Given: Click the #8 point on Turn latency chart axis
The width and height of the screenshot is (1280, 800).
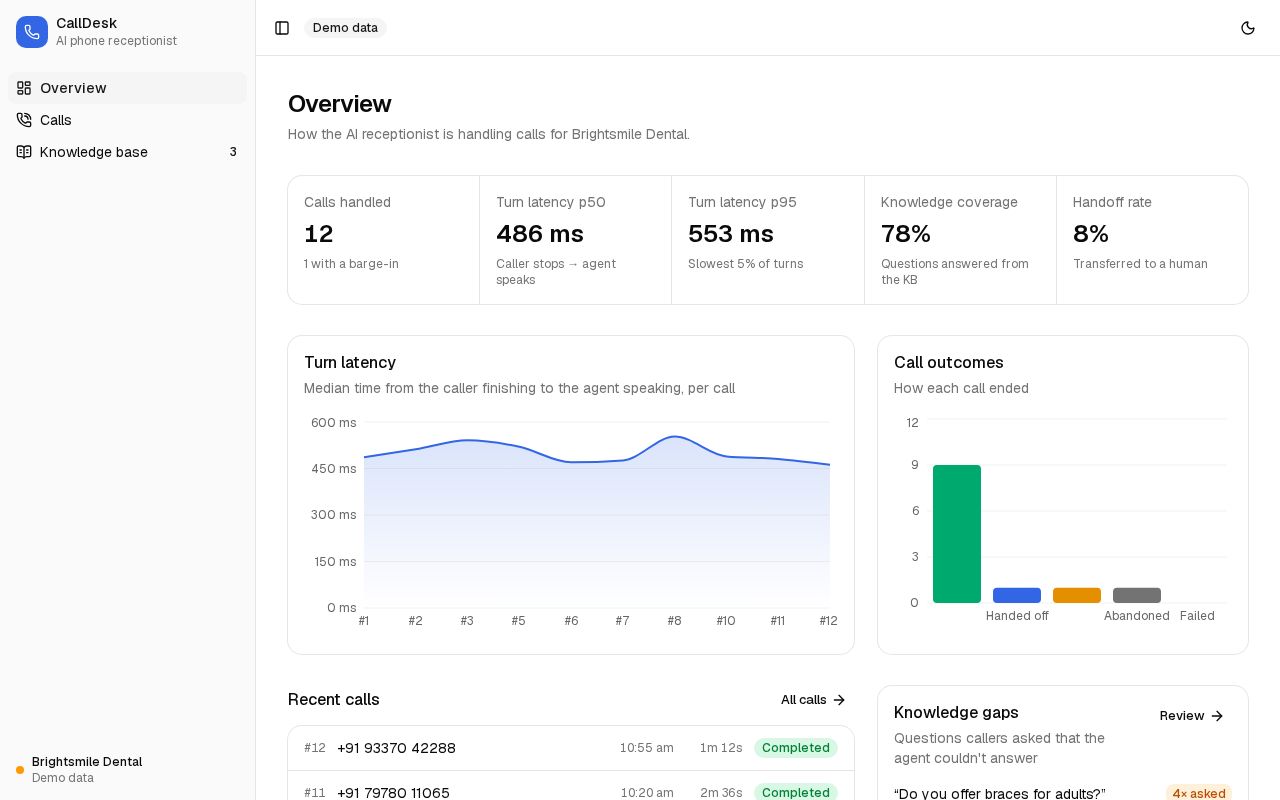Looking at the screenshot, I should pyautogui.click(x=674, y=621).
